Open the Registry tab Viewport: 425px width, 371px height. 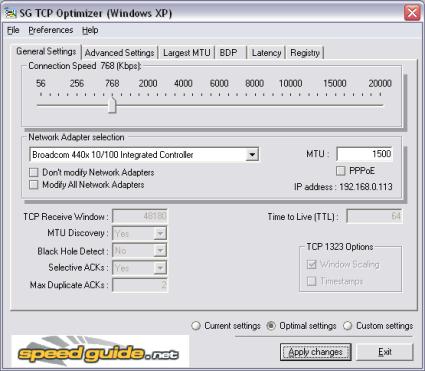(x=305, y=53)
